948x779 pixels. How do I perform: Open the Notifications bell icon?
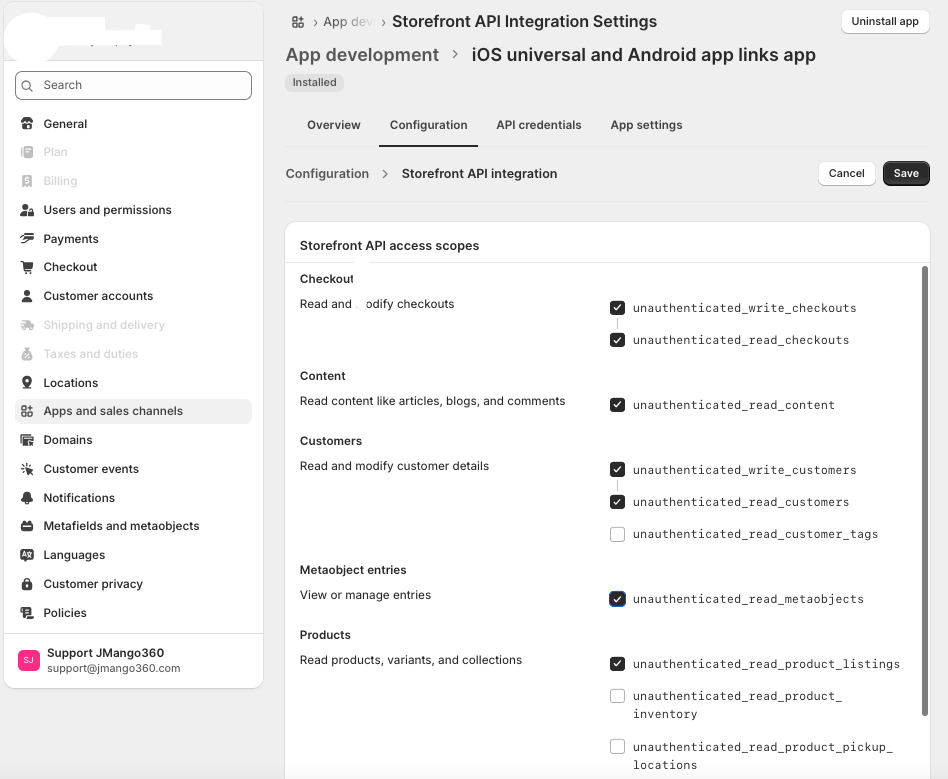click(x=26, y=498)
